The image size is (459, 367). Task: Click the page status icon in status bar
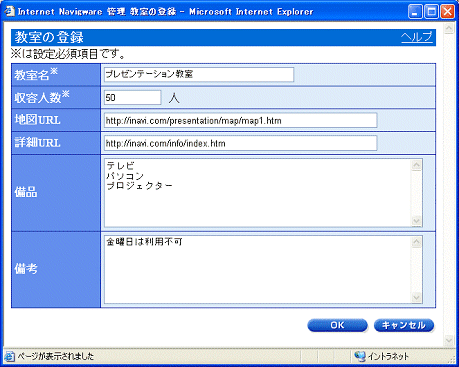pyautogui.click(x=10, y=356)
